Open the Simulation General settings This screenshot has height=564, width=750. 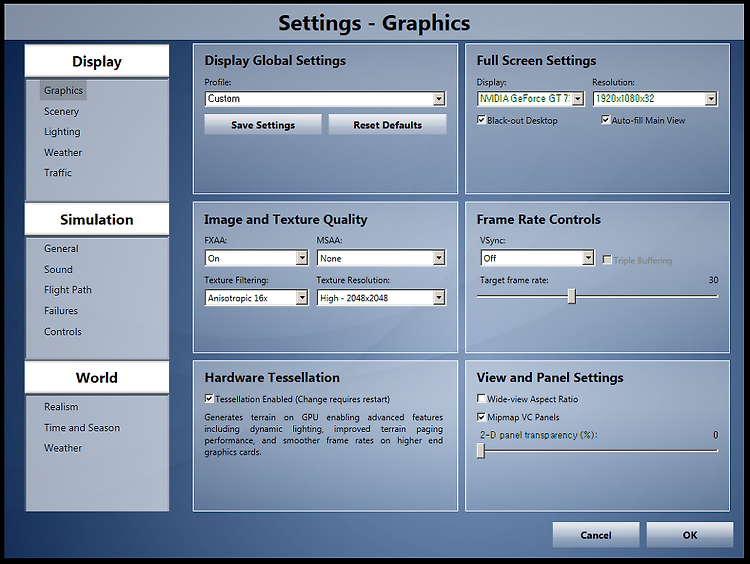point(61,249)
